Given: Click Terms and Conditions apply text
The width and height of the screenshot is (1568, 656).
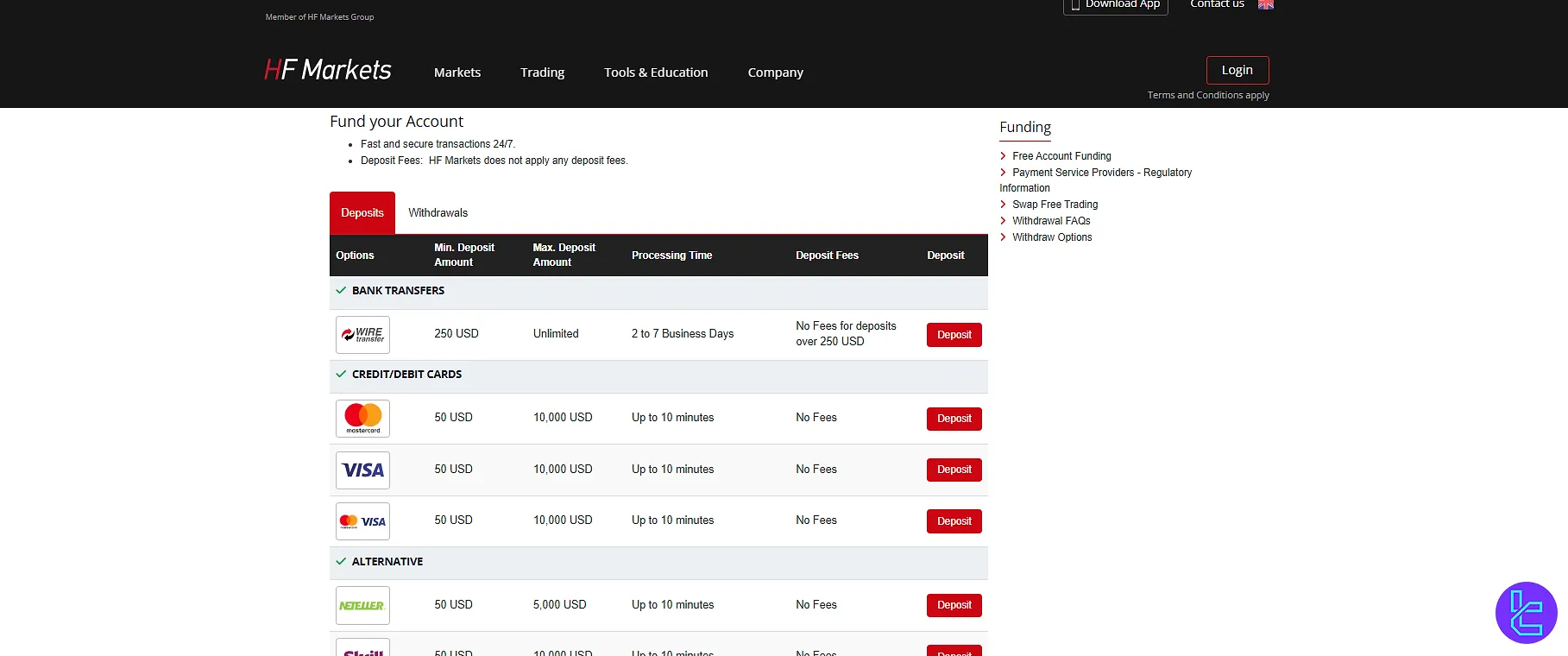Looking at the screenshot, I should point(1208,95).
